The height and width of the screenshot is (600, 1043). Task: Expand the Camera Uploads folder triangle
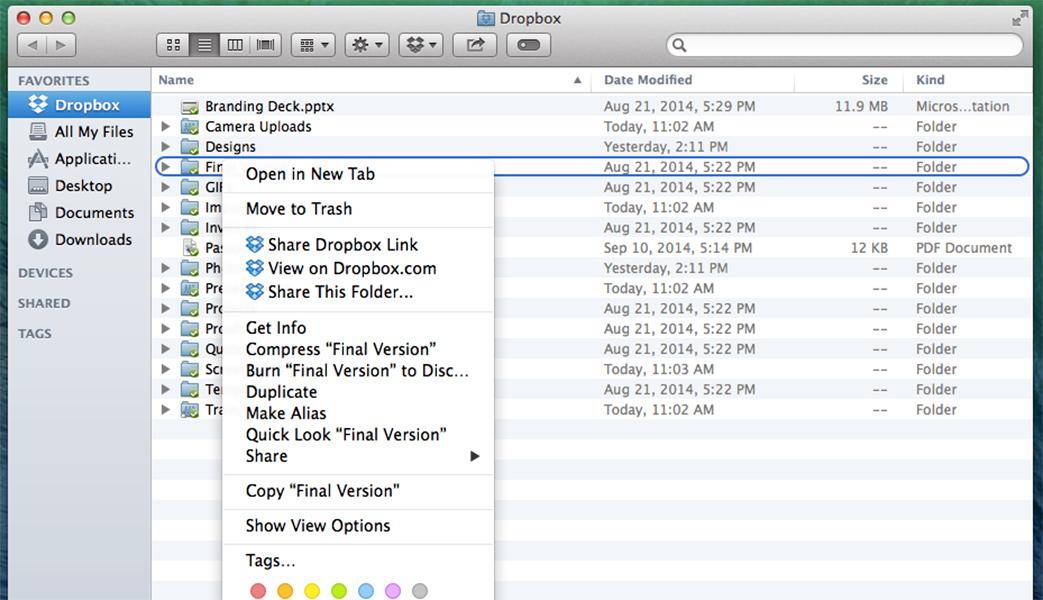(x=166, y=127)
